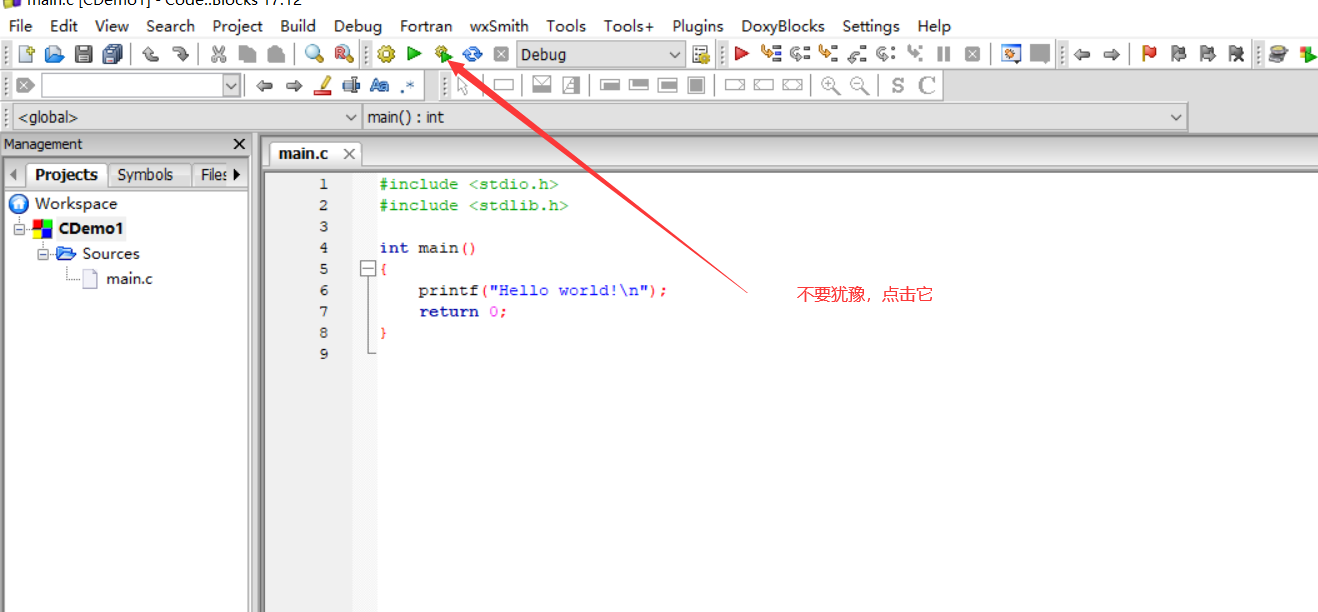Click the New file toolbar icon

[26, 54]
